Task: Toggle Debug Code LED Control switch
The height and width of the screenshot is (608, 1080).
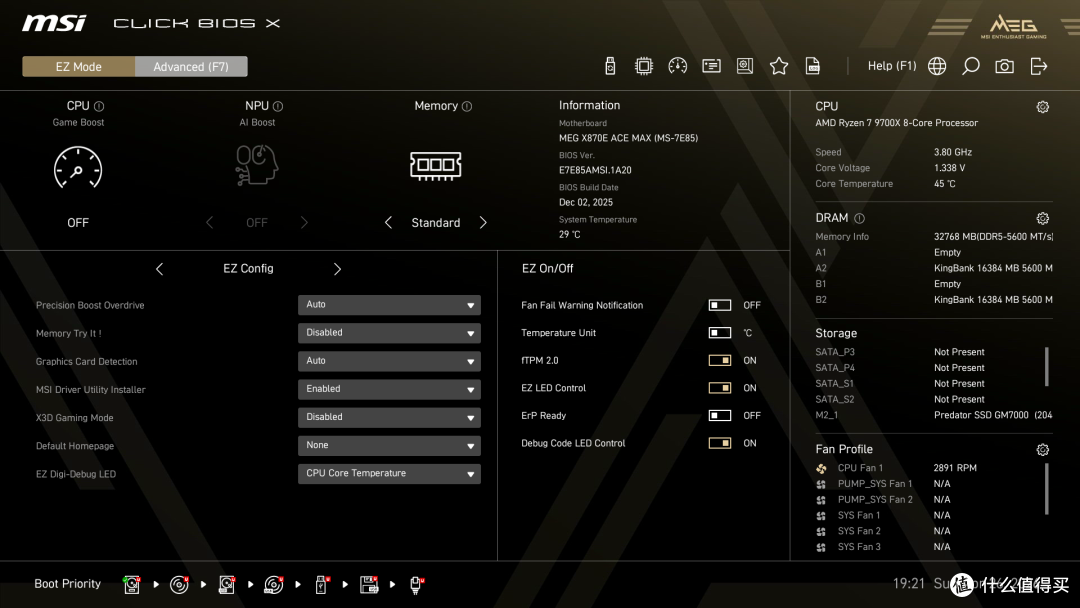Action: coord(720,443)
